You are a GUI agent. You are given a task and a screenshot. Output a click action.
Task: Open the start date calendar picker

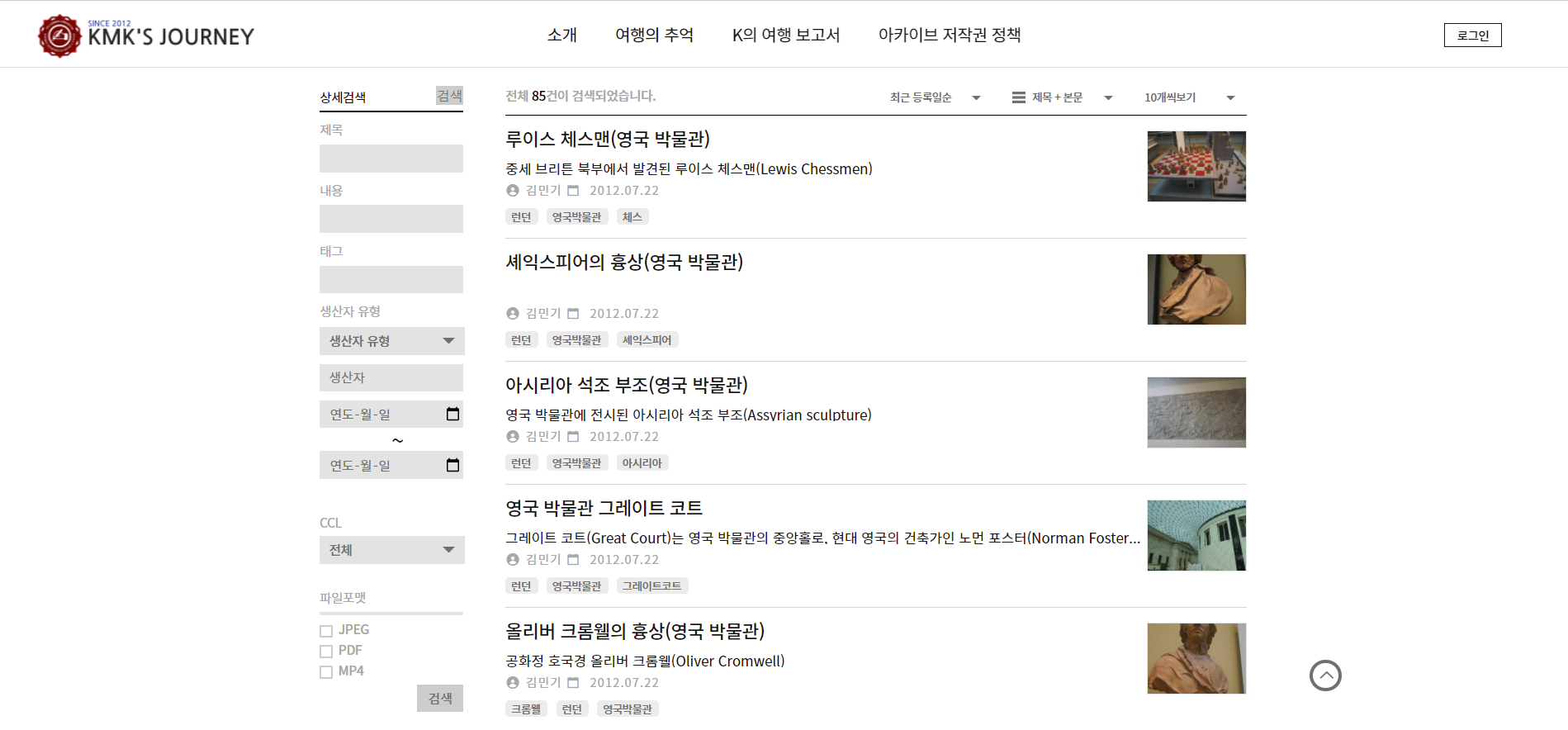pos(452,414)
